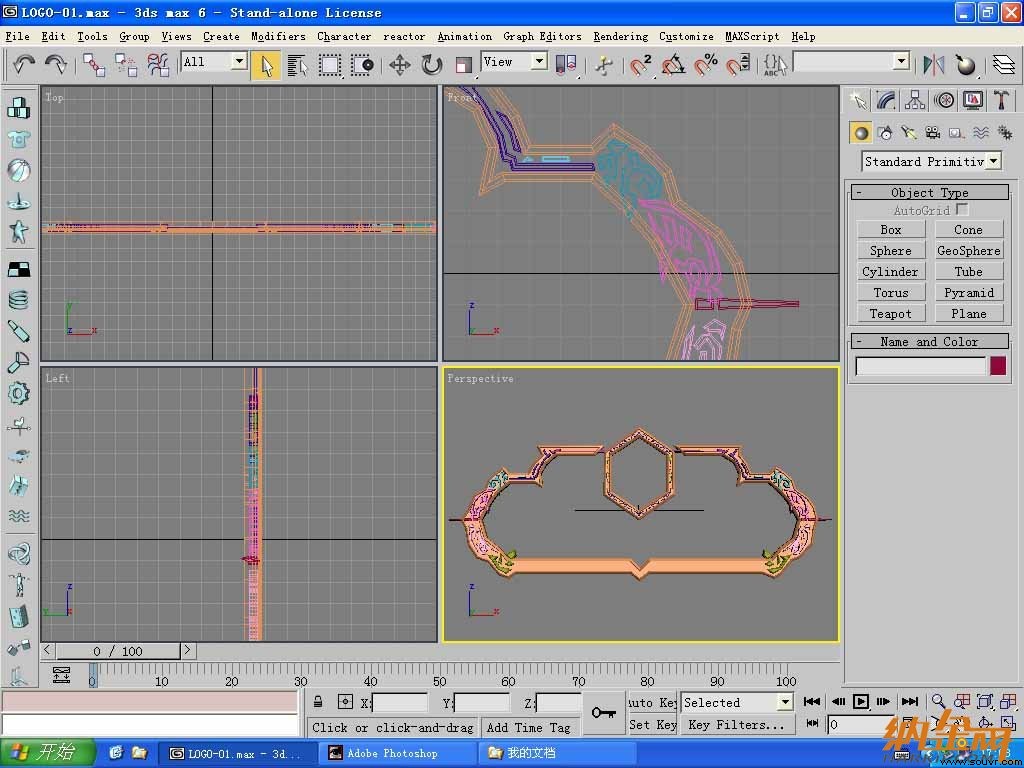Image resolution: width=1024 pixels, height=768 pixels.
Task: Choose the Lights category icon
Action: (x=909, y=133)
